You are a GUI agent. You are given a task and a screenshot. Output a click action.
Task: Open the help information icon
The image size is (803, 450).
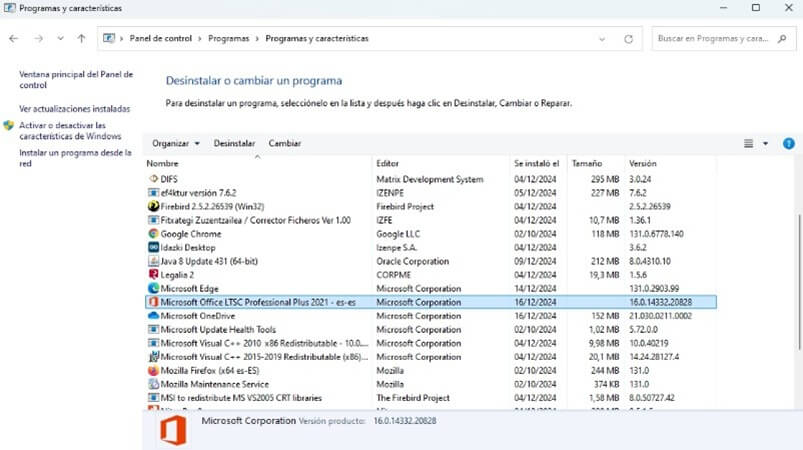point(789,144)
